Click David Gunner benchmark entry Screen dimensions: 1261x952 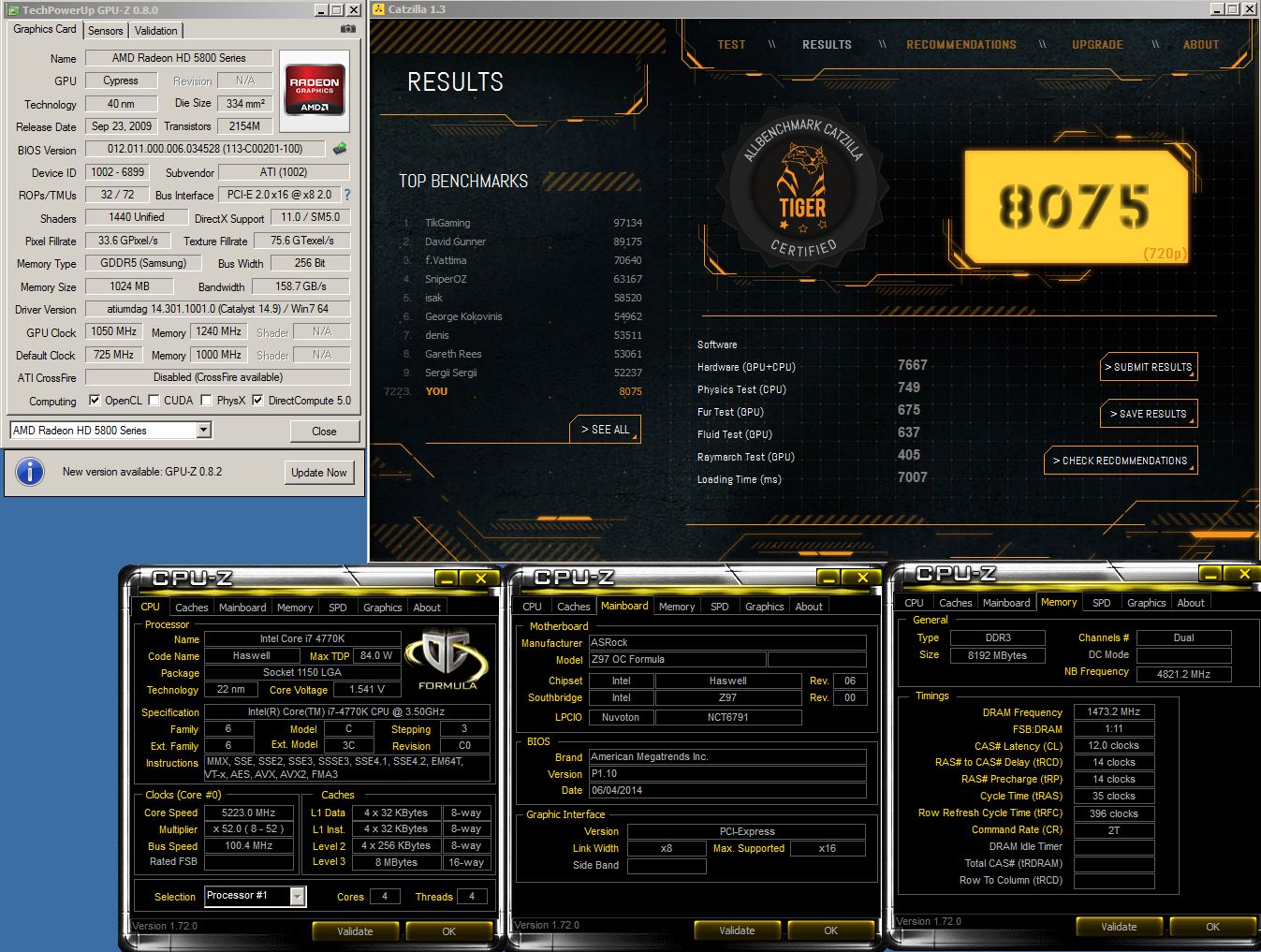coord(522,242)
